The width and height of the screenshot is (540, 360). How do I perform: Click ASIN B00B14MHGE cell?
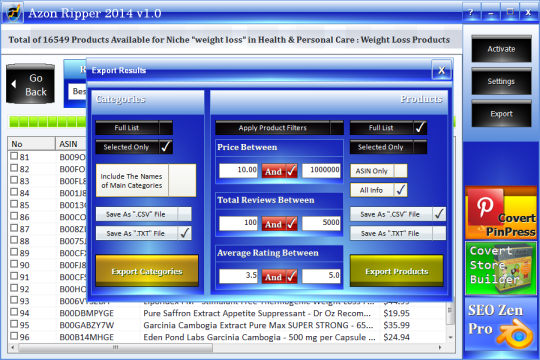pos(86,337)
